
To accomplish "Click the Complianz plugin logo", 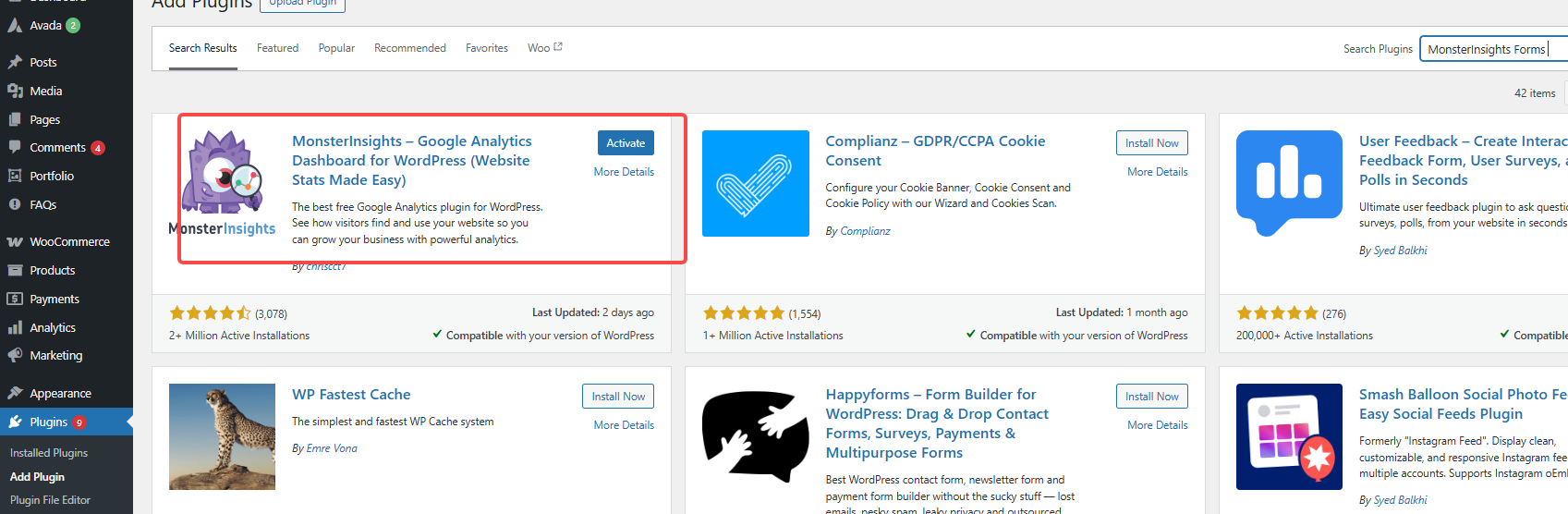I will click(x=756, y=184).
